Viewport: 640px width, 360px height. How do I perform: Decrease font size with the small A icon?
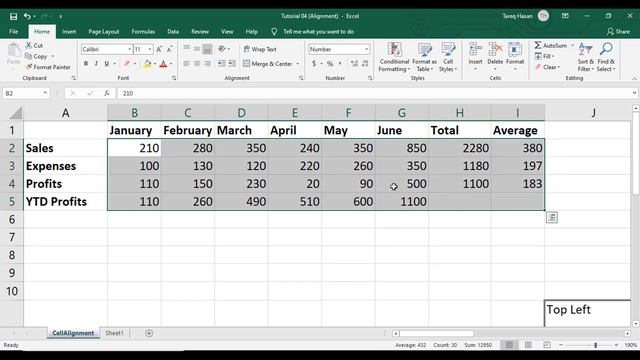pos(169,49)
